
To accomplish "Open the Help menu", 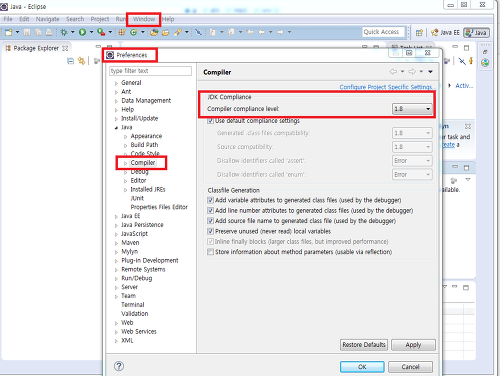I will click(x=168, y=19).
